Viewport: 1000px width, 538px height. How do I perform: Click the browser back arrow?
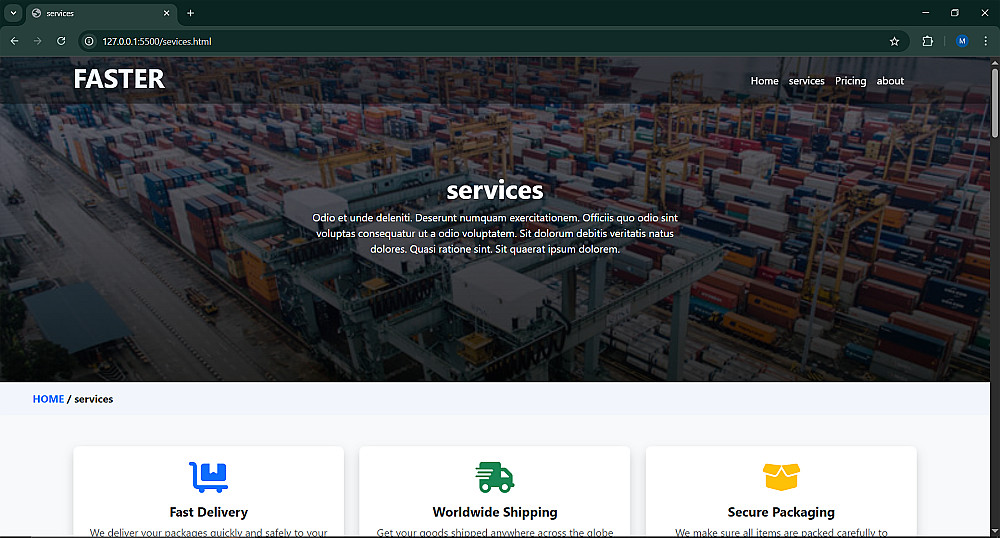[14, 41]
